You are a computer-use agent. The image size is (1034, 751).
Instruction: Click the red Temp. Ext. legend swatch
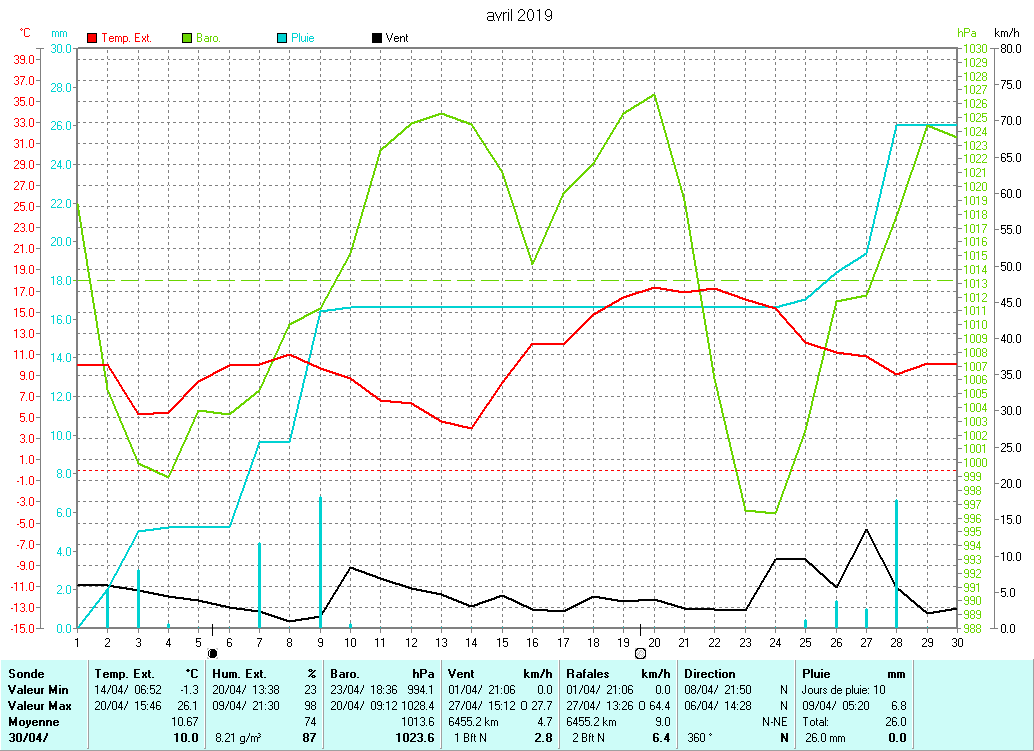coord(93,38)
